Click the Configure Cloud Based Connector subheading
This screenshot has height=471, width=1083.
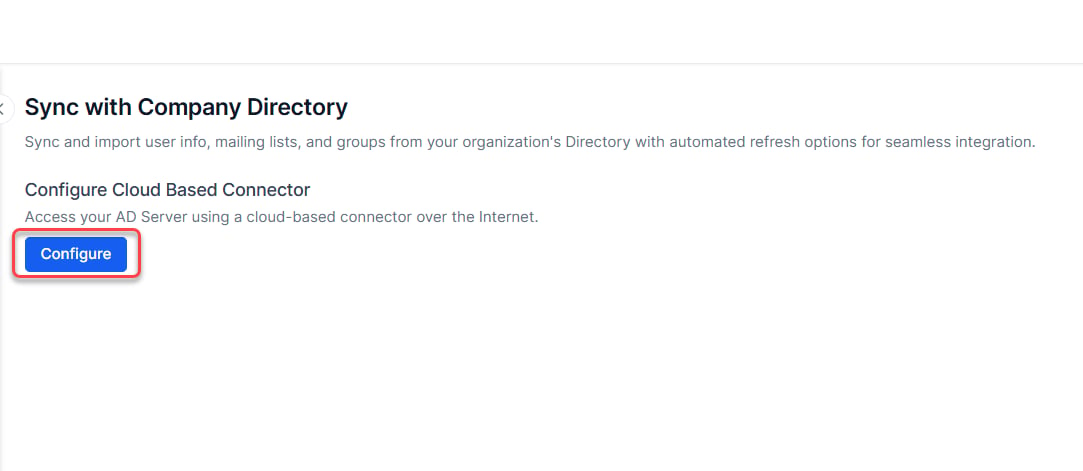click(167, 189)
